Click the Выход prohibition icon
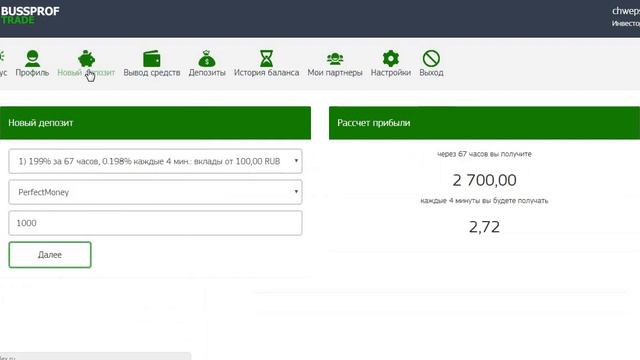Image resolution: width=640 pixels, height=360 pixels. point(431,58)
